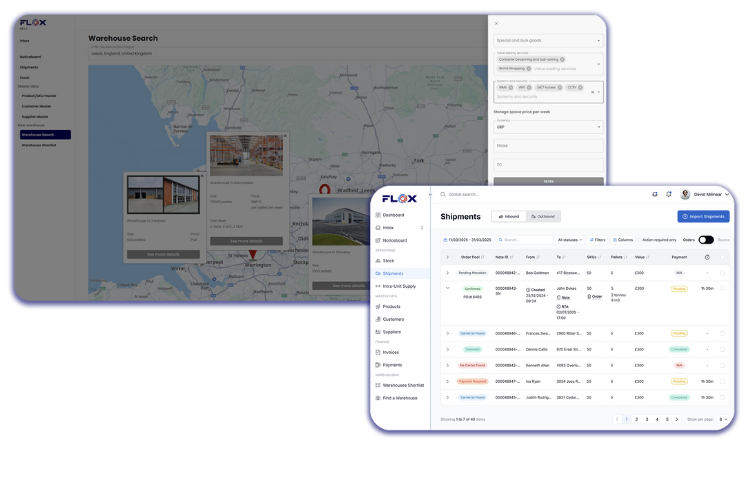Image resolution: width=750 pixels, height=500 pixels.
Task: Open the Show per page dropdown
Action: [x=723, y=419]
